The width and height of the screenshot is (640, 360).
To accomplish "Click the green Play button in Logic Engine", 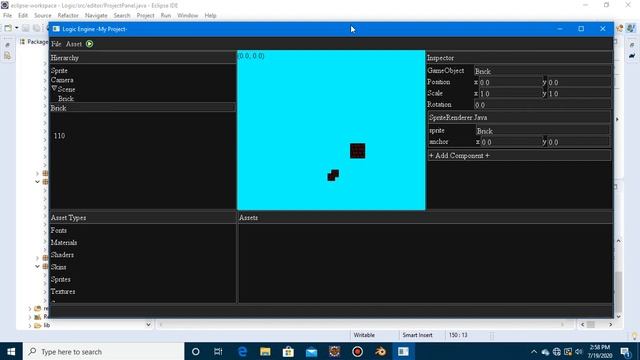I will [89, 44].
